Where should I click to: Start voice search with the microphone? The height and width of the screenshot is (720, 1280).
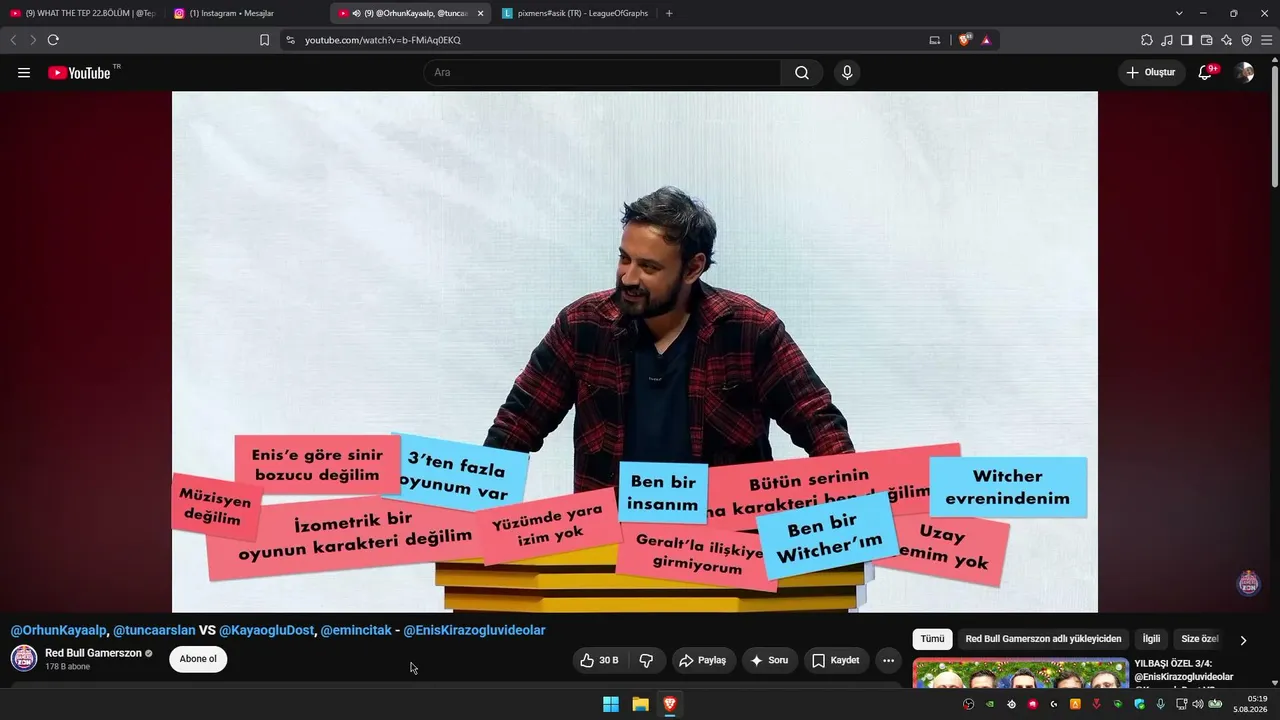point(847,72)
